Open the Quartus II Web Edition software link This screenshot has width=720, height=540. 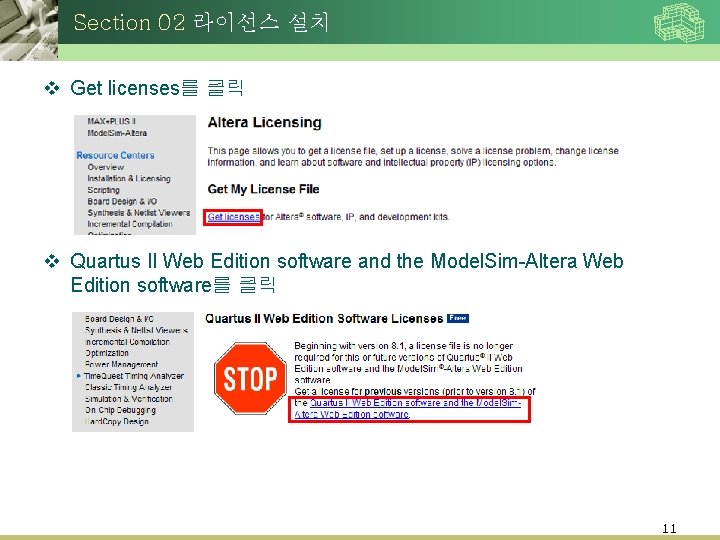tap(408, 409)
